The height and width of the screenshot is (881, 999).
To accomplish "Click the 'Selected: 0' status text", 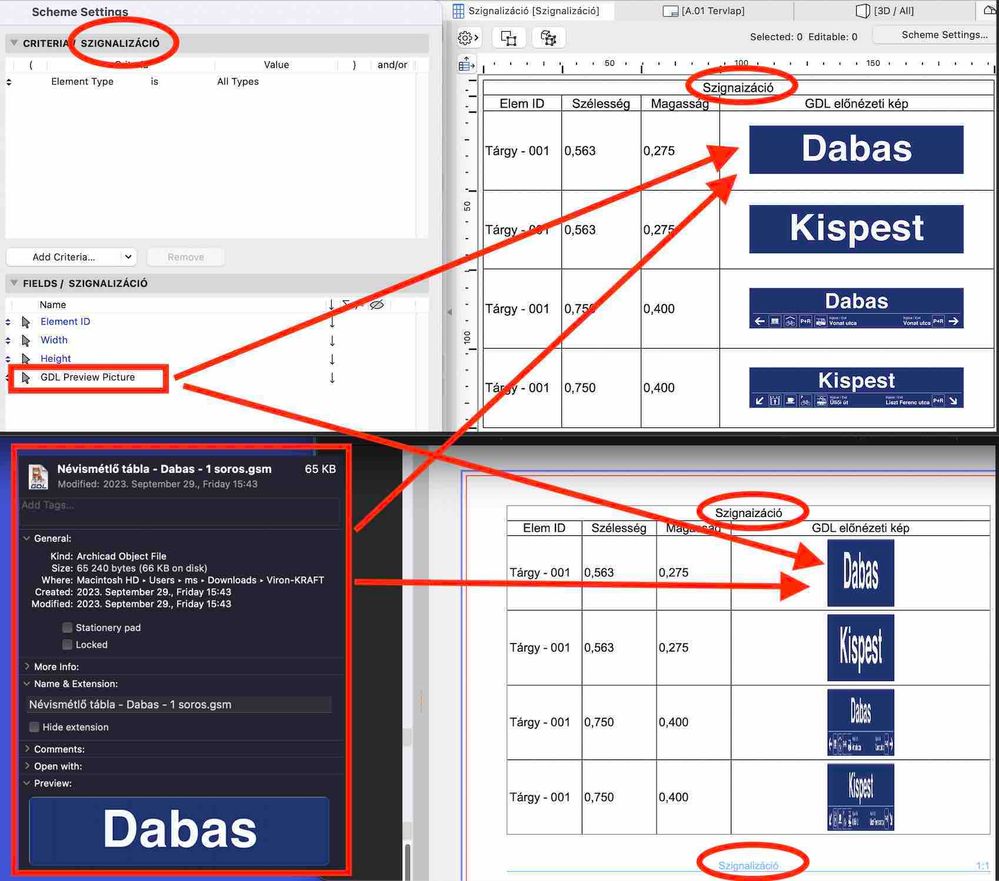I will [x=776, y=37].
